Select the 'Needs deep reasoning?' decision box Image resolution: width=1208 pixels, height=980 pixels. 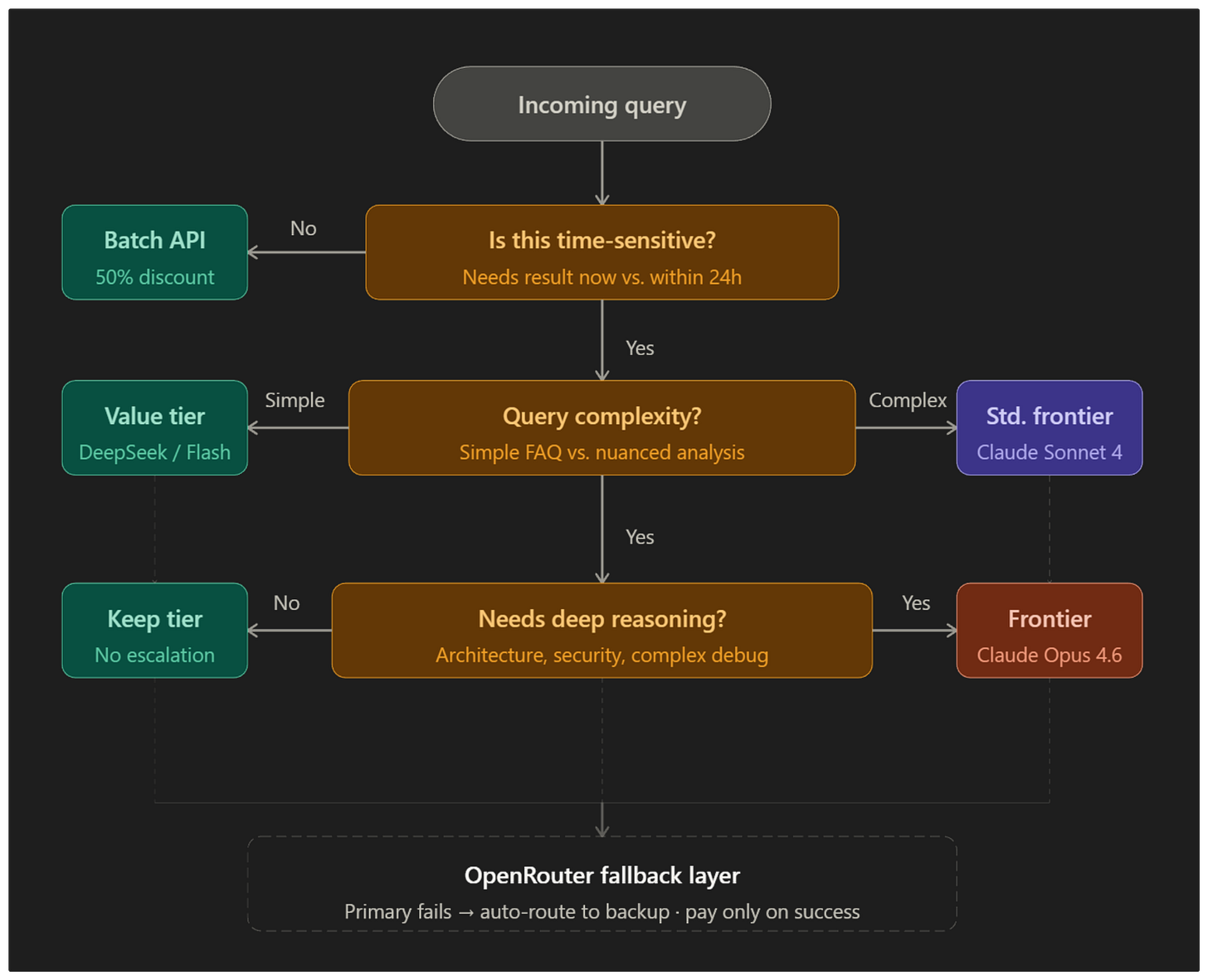click(x=602, y=631)
